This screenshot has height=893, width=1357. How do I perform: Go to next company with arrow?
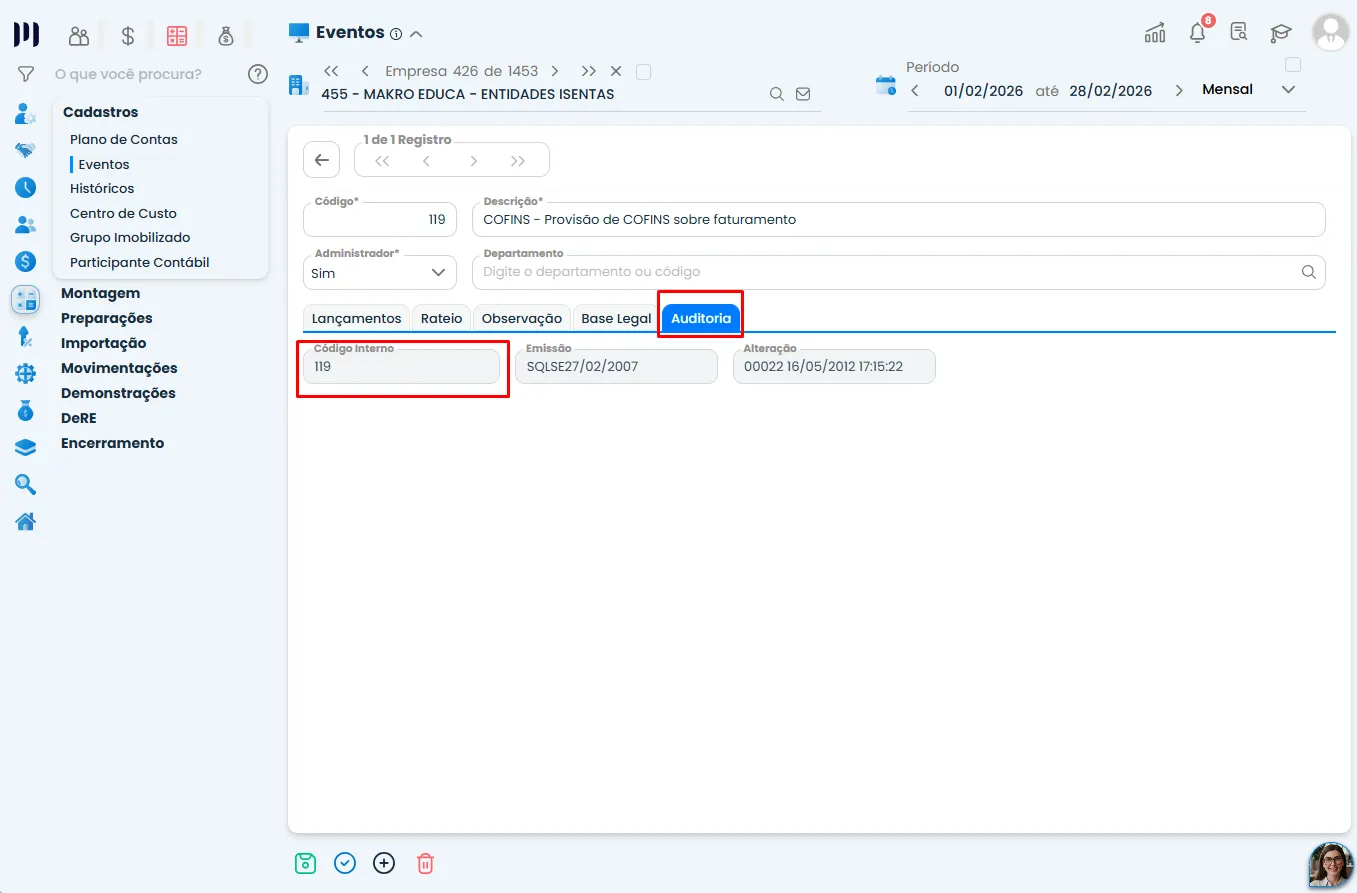[x=555, y=72]
